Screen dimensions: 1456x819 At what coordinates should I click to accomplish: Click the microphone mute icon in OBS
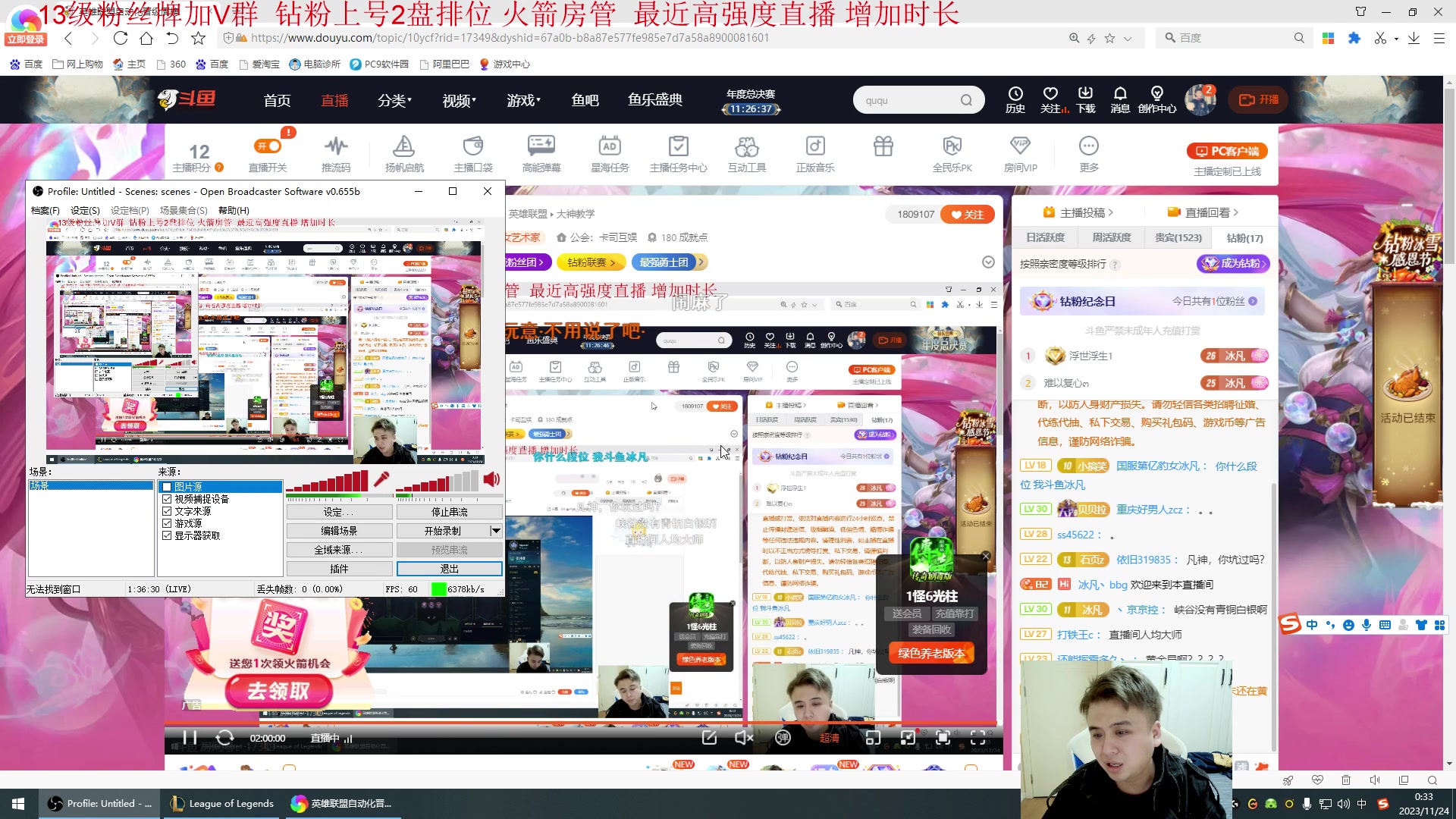(381, 479)
